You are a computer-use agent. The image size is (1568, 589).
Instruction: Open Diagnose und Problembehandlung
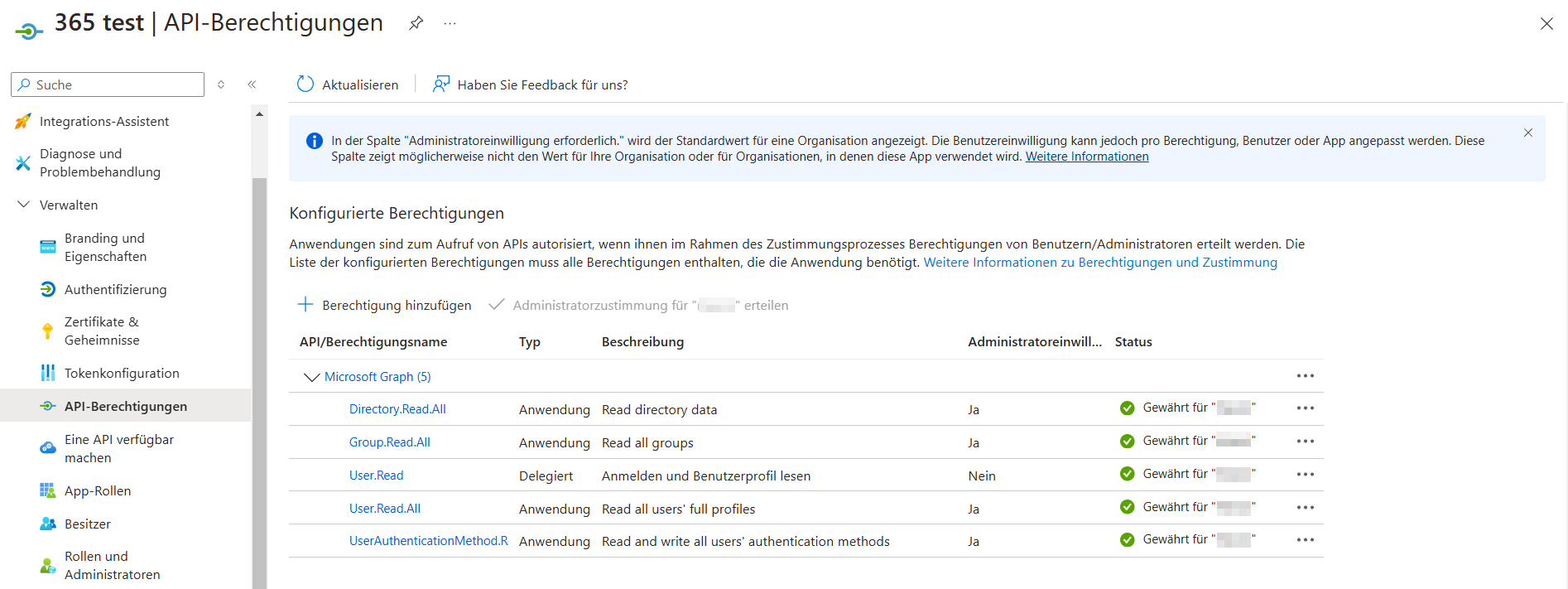[x=99, y=163]
